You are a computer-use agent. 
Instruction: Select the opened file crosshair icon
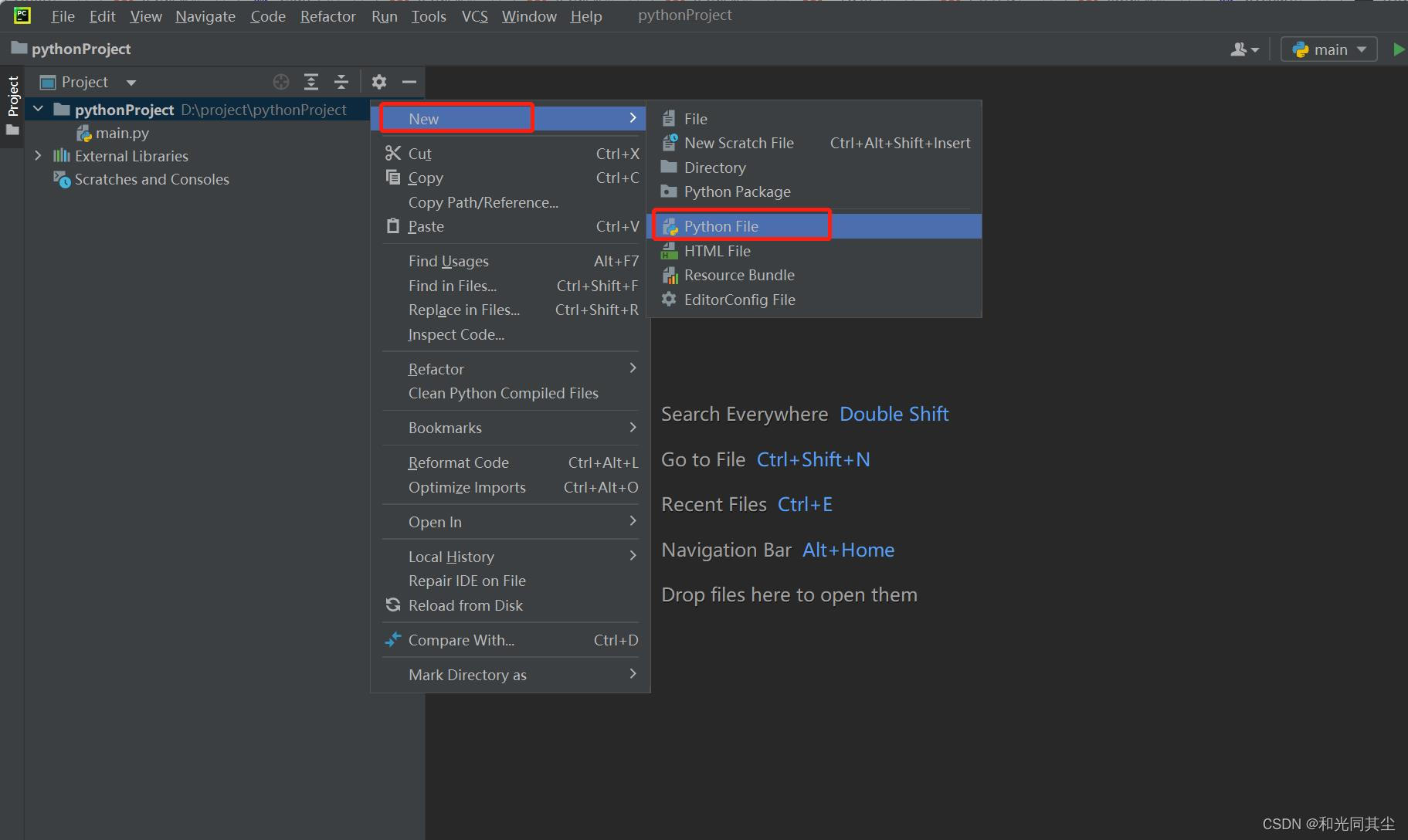pos(280,82)
